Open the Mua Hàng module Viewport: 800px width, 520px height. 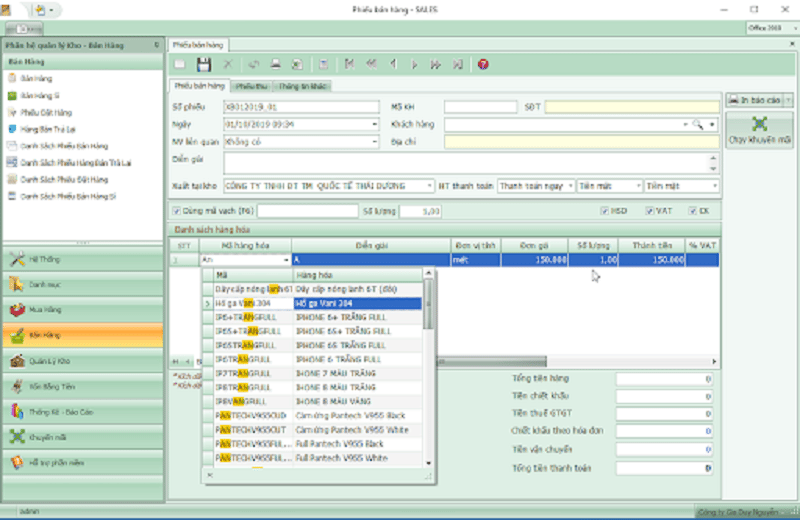(x=83, y=310)
